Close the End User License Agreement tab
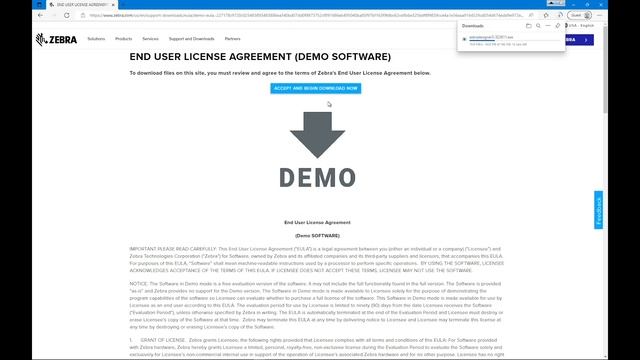The width and height of the screenshot is (640, 360). (113, 4)
